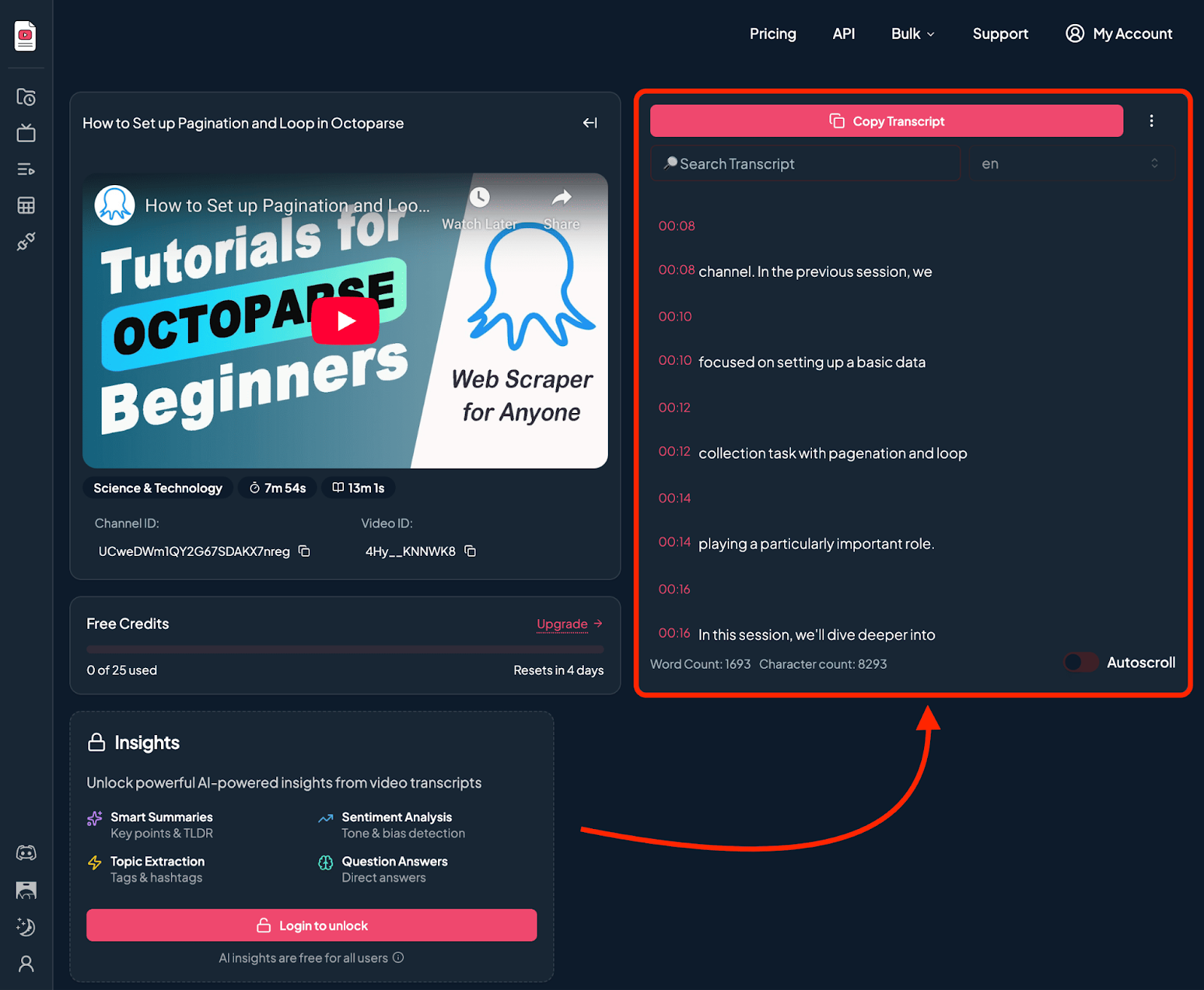
Task: Click the table/grid icon in the sidebar
Action: [x=26, y=205]
